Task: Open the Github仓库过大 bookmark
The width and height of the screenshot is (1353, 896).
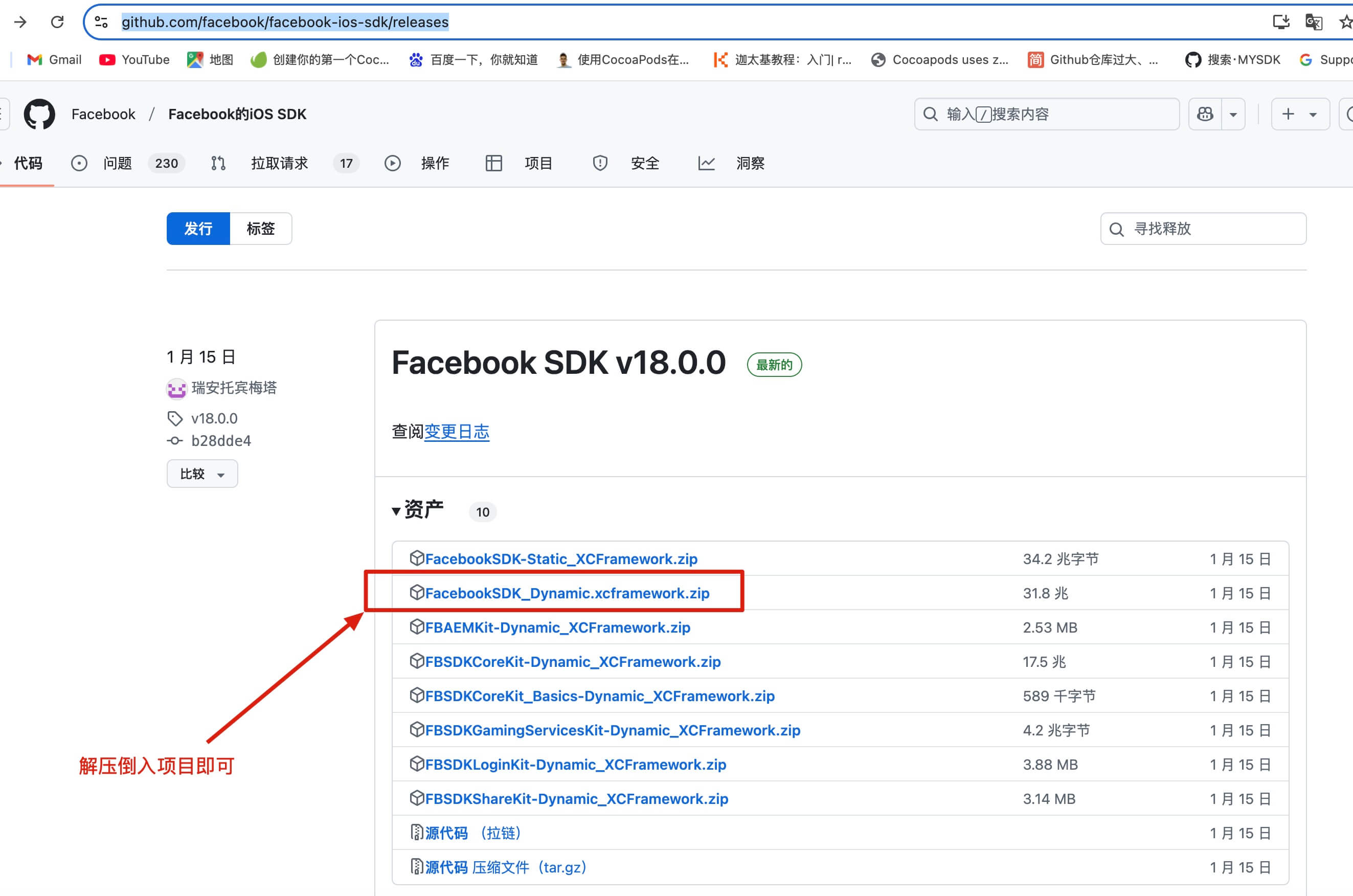Action: coord(1093,59)
